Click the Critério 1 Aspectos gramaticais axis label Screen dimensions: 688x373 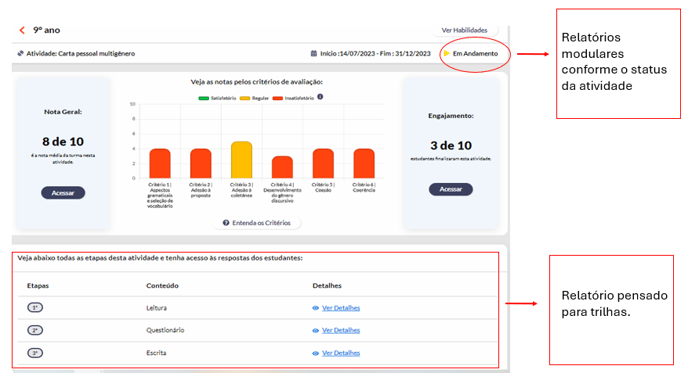[160, 195]
